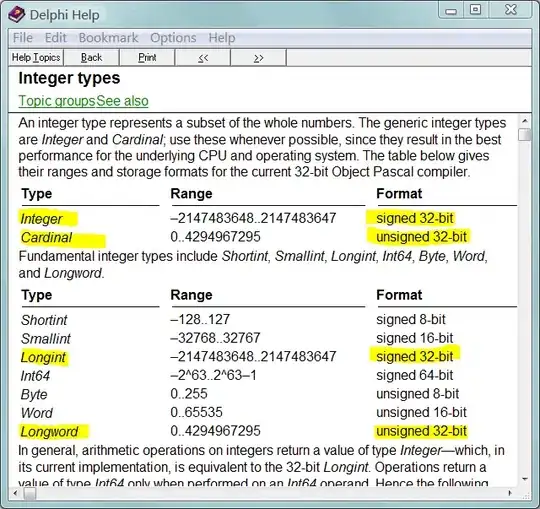540x509 pixels.
Task: Click Cardinal's range 0..4294967295
Action: 215,237
